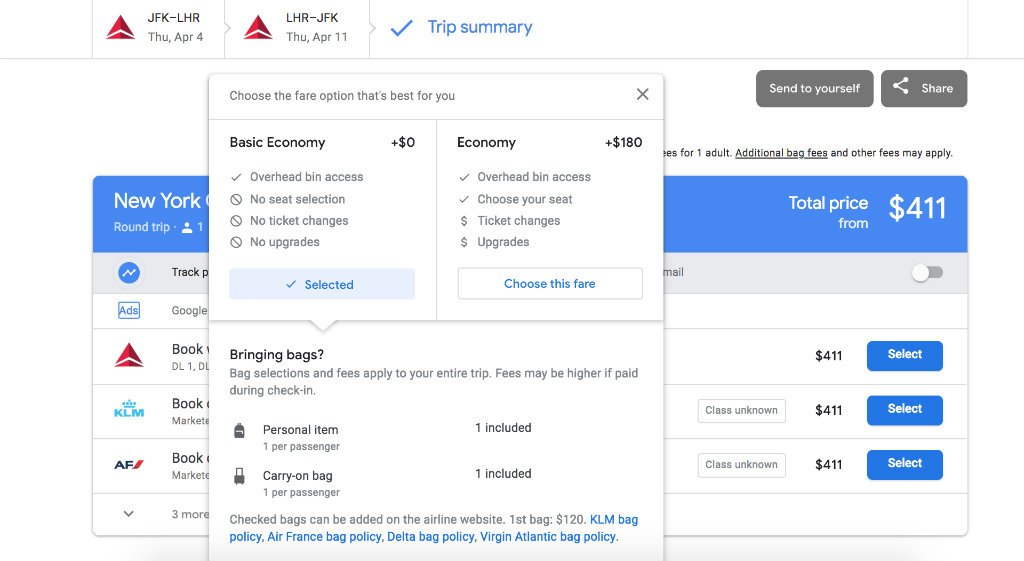Click the personal item backpack icon
The image size is (1024, 561).
[x=239, y=431]
